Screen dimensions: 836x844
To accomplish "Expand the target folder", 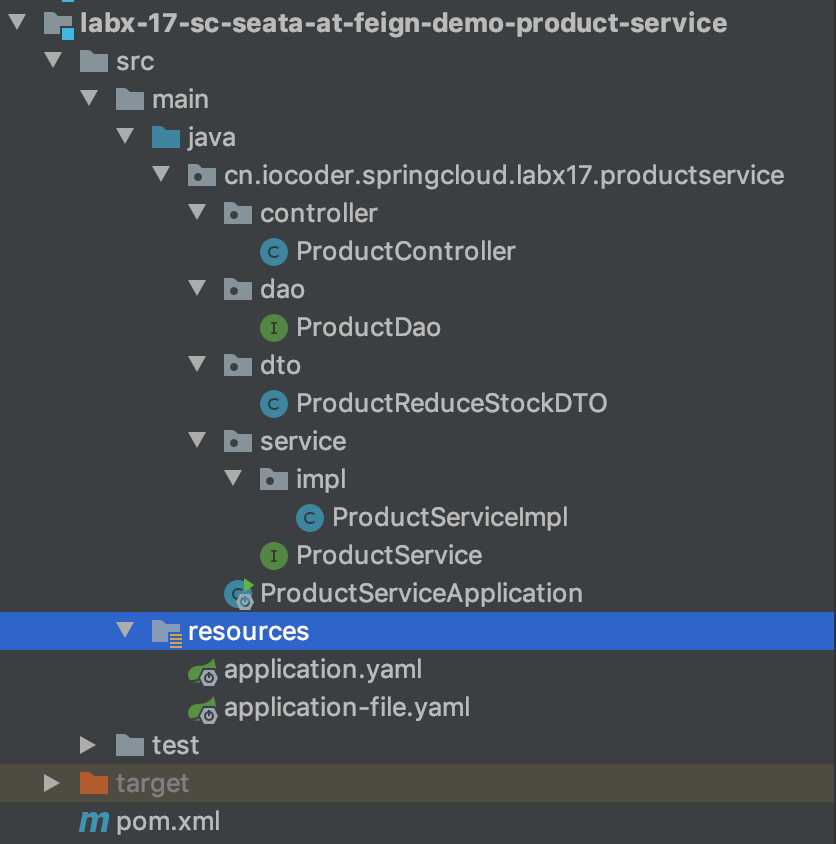I will point(52,783).
